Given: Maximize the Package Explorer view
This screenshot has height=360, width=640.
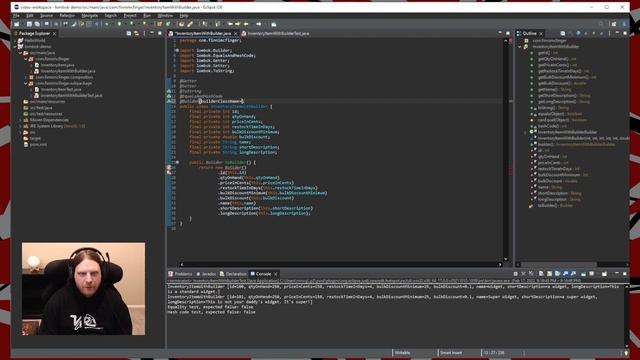Looking at the screenshot, I should click(x=160, y=33).
